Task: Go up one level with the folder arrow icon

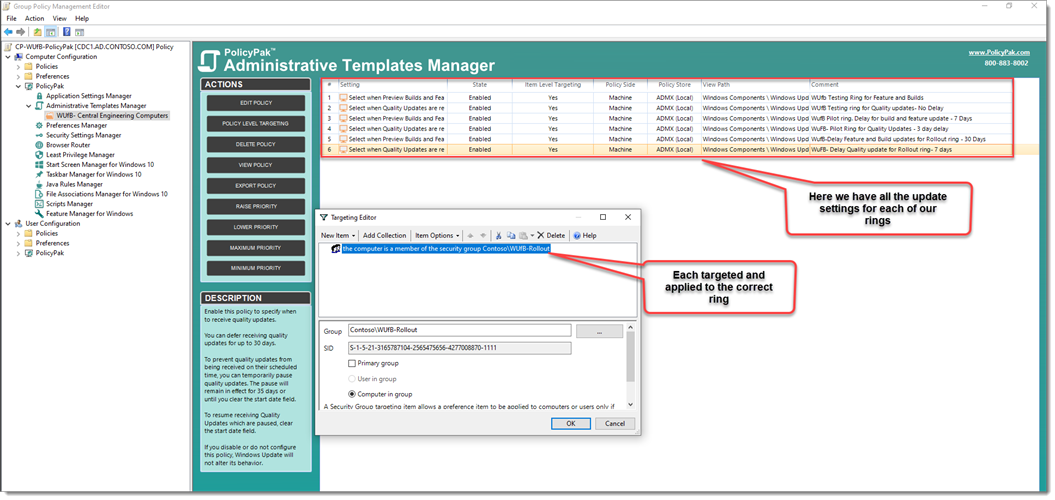Action: tap(38, 32)
